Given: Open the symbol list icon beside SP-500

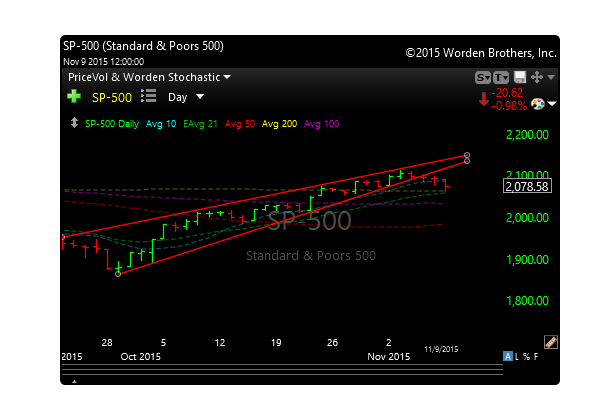Looking at the screenshot, I should click(148, 96).
